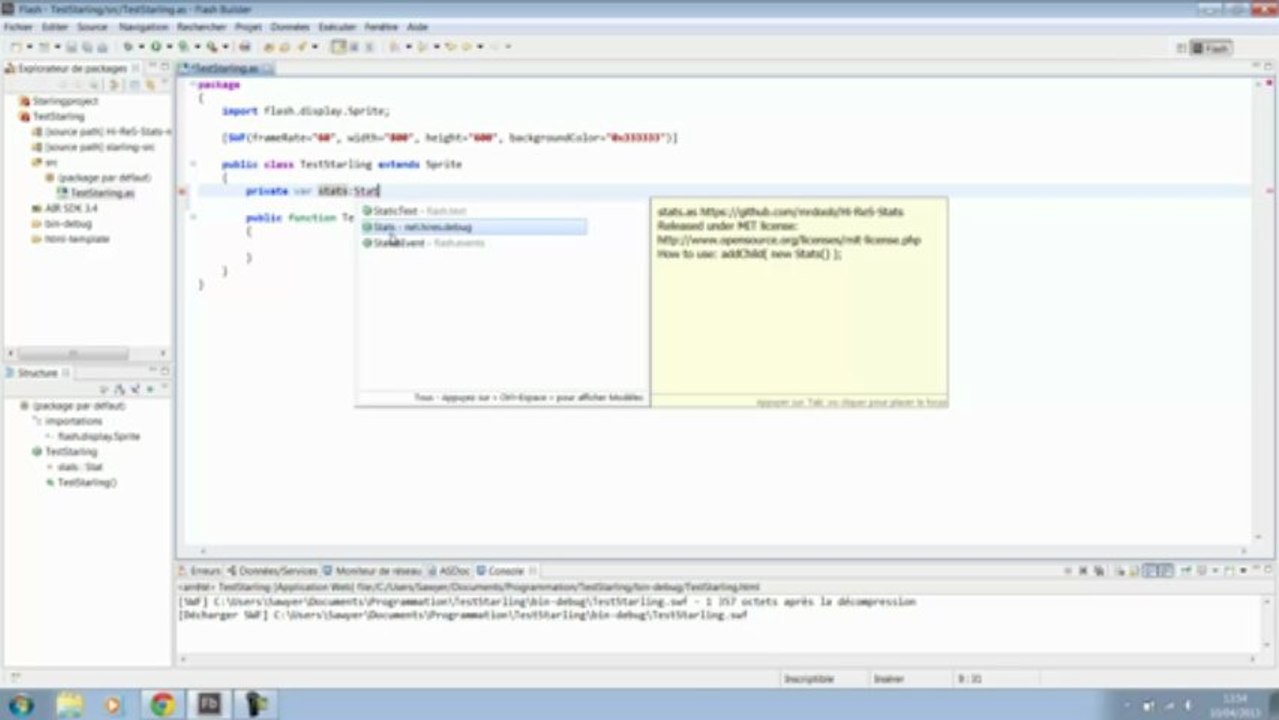Select the 'stats : Stat' structure item

click(x=74, y=467)
